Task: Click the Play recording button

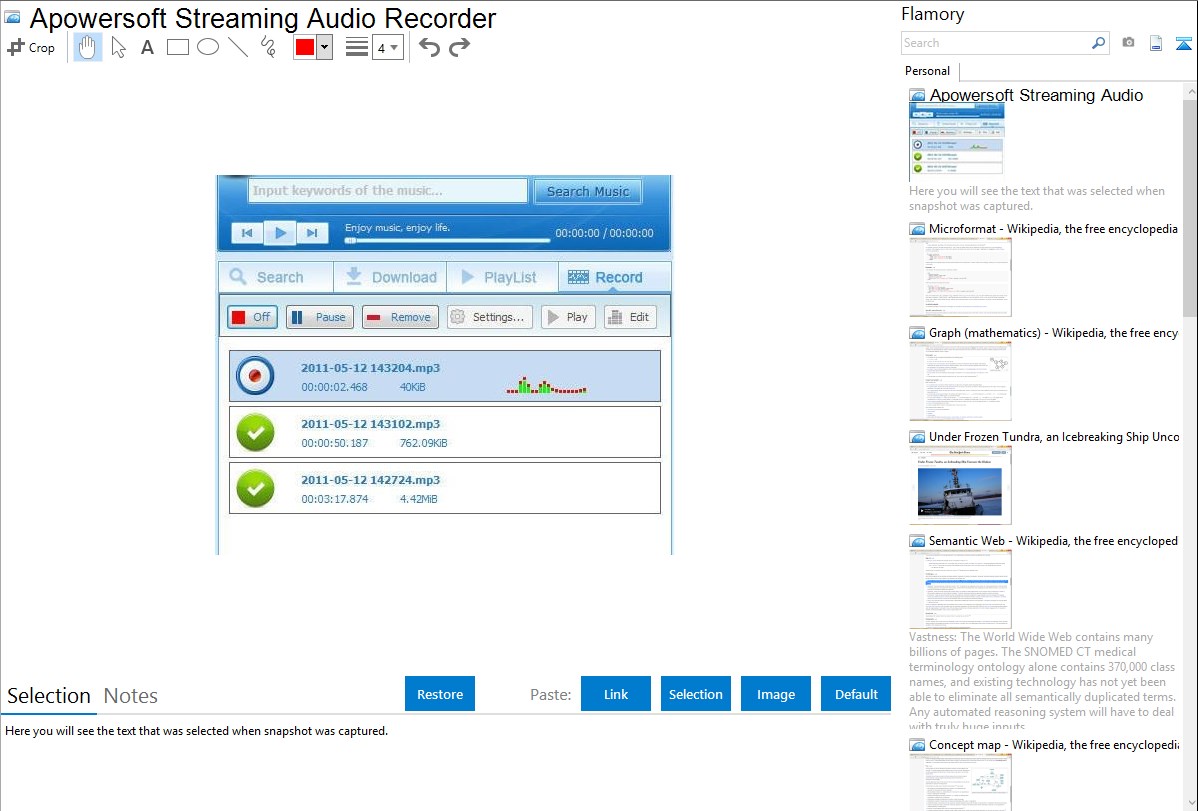Action: [568, 317]
